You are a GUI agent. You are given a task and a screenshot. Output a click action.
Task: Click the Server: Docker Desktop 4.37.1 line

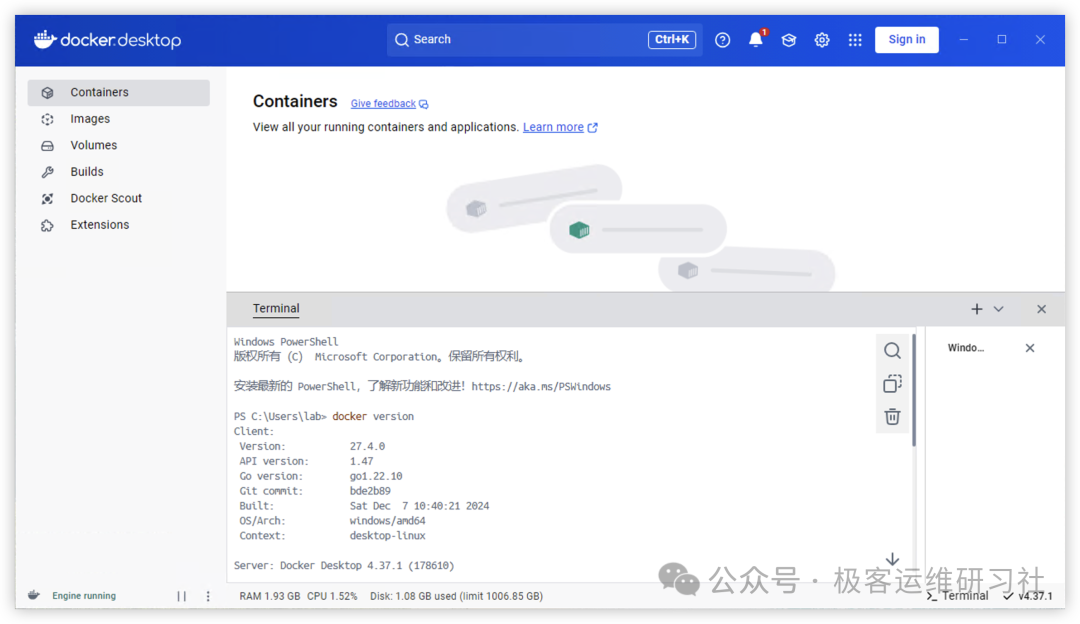pyautogui.click(x=344, y=565)
